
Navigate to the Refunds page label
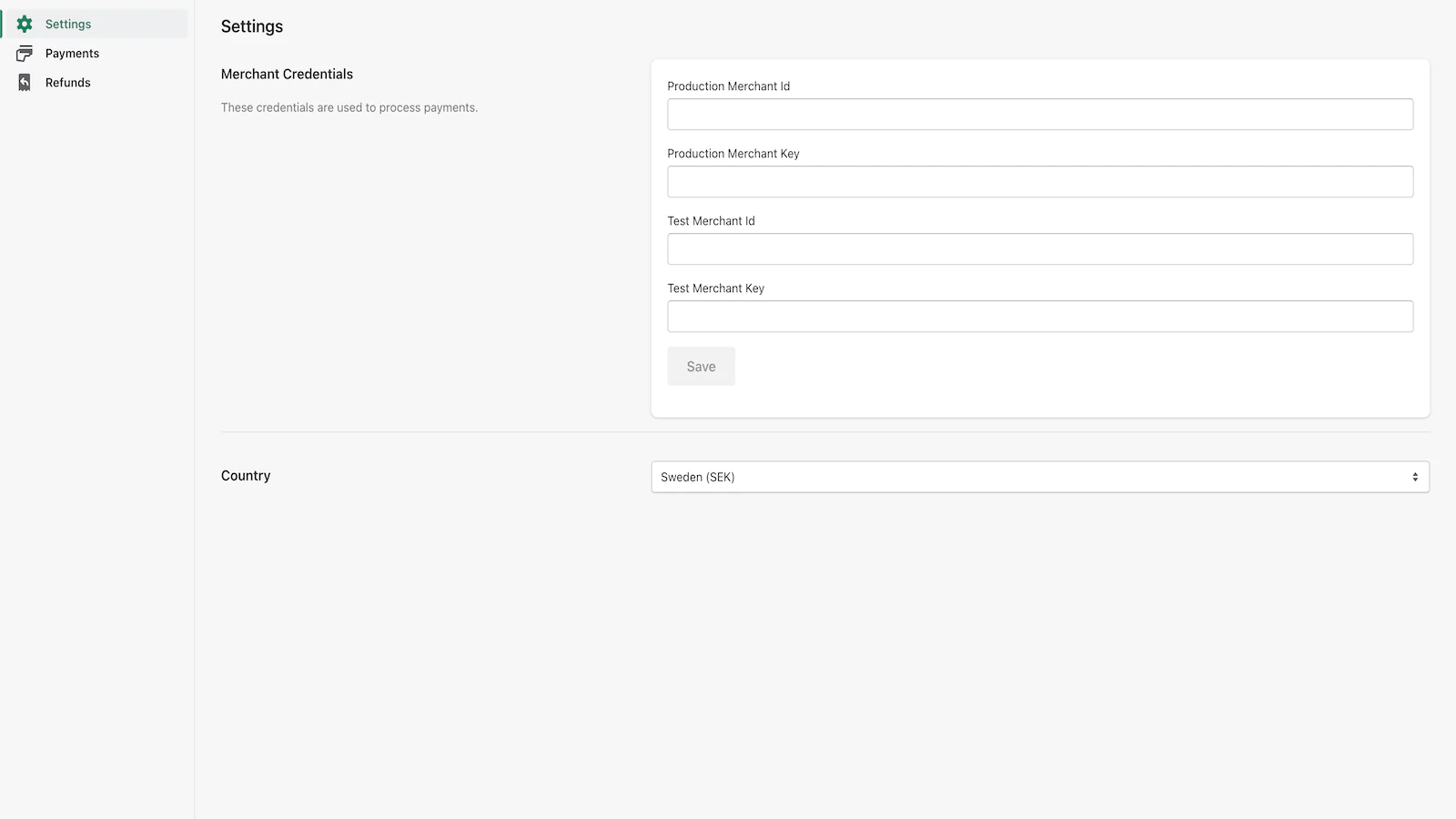(x=68, y=83)
